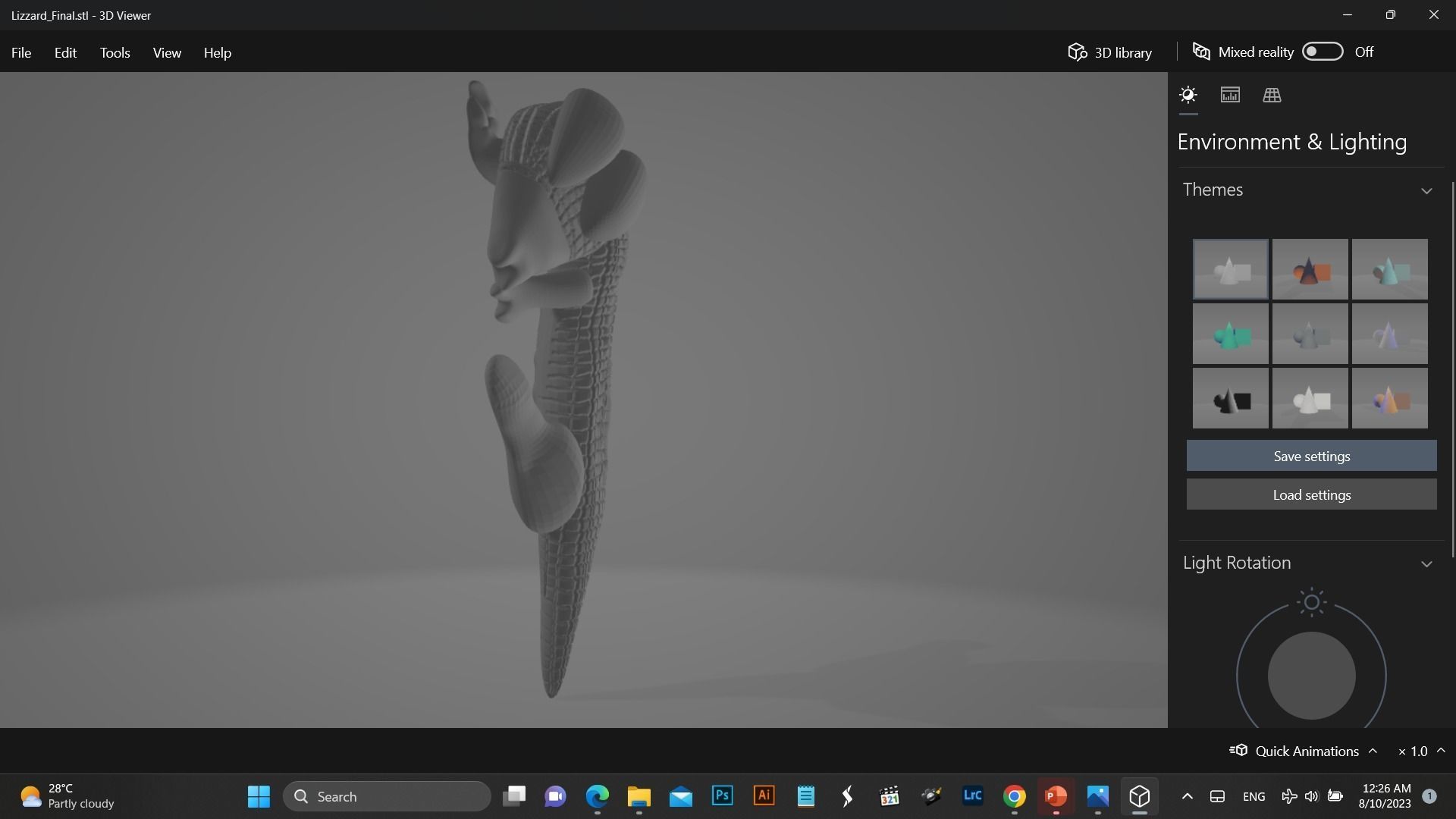Open the Environment & Lighting sun tab
Image resolution: width=1456 pixels, height=819 pixels.
pos(1188,96)
